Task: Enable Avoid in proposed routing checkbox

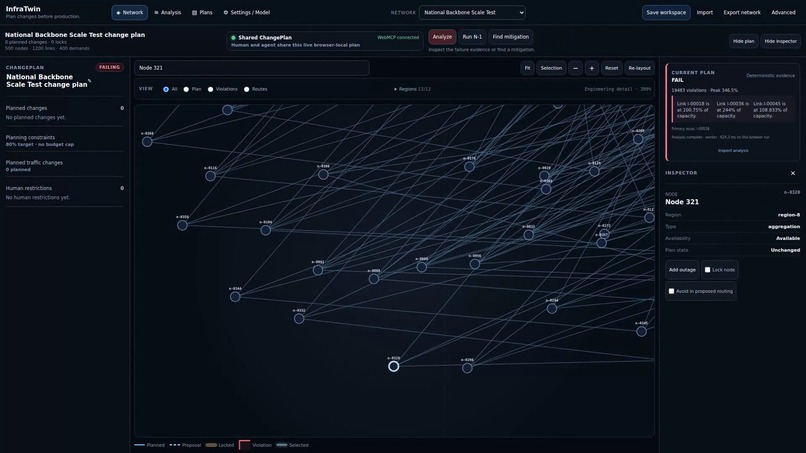Action: point(671,291)
